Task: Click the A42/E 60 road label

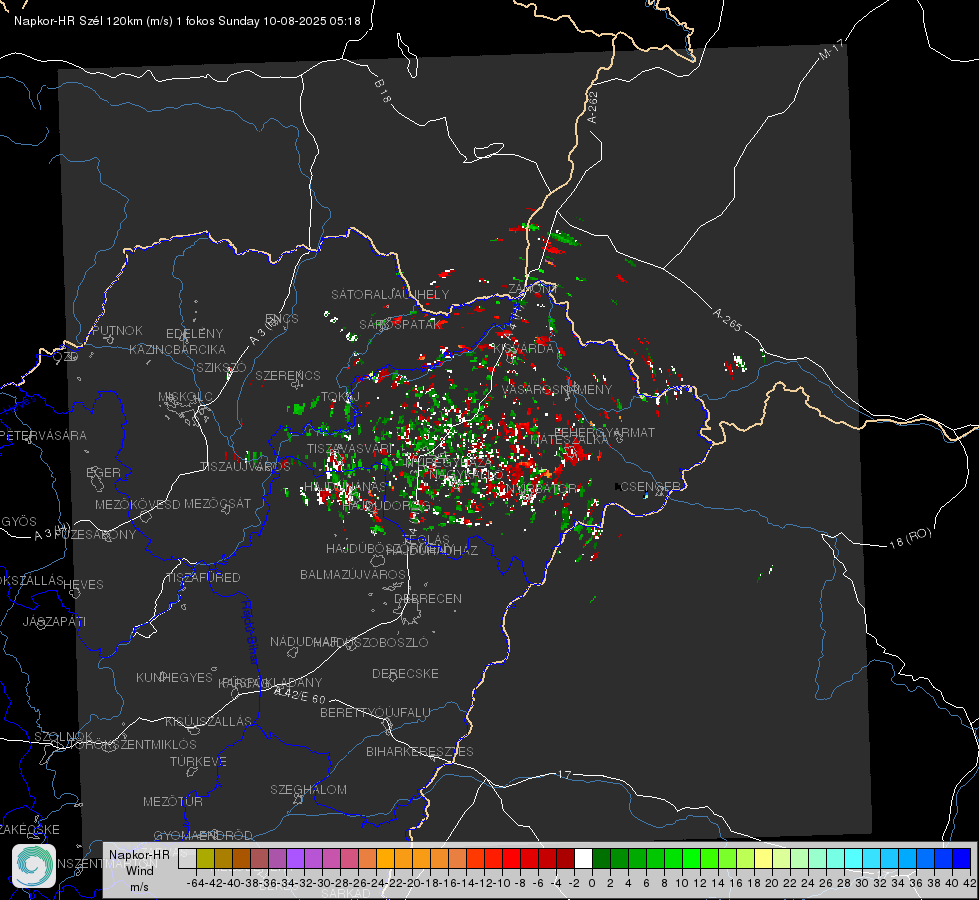Action: [x=300, y=695]
